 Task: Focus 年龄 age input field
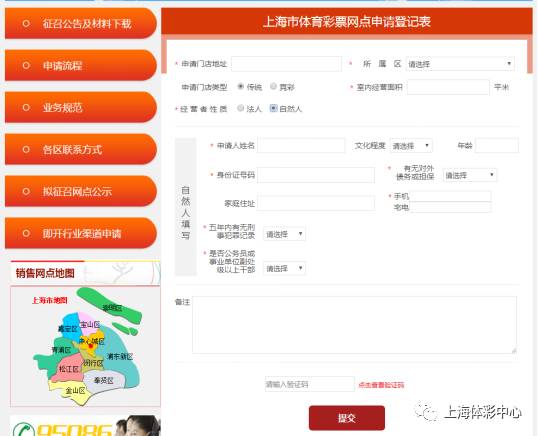click(497, 146)
